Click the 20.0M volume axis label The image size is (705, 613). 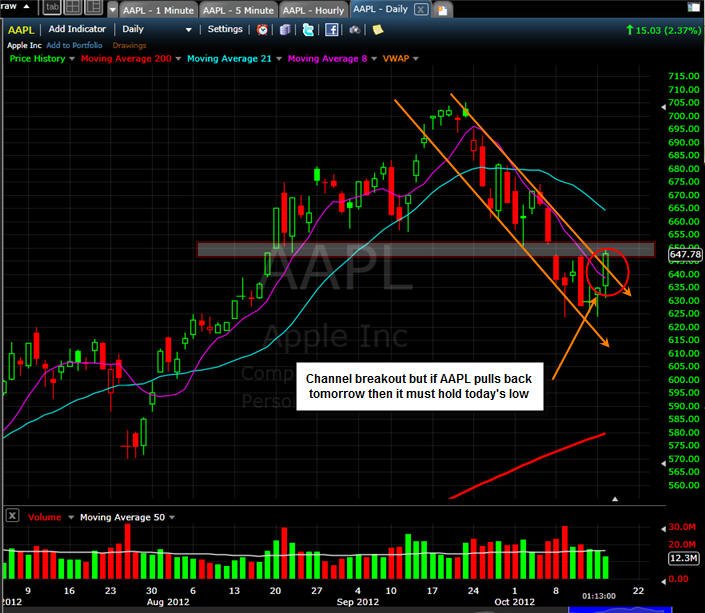tap(682, 545)
